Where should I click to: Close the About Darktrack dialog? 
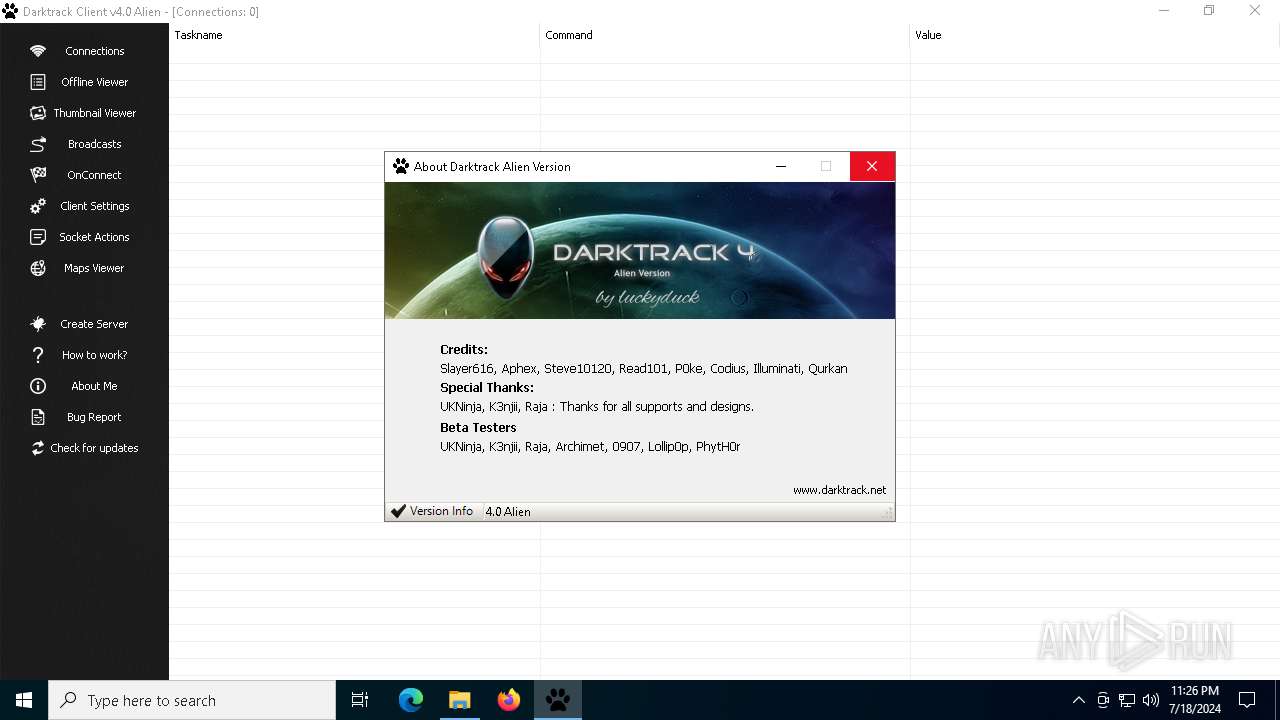pyautogui.click(x=872, y=166)
